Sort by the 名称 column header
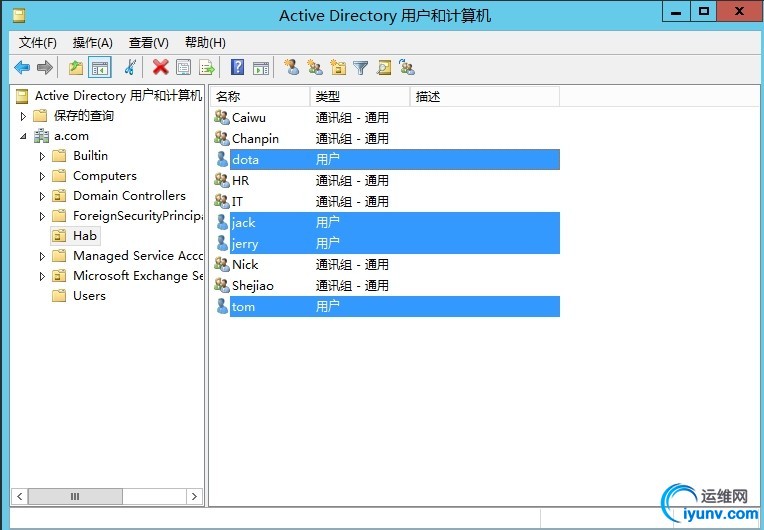764x530 pixels. tap(259, 97)
